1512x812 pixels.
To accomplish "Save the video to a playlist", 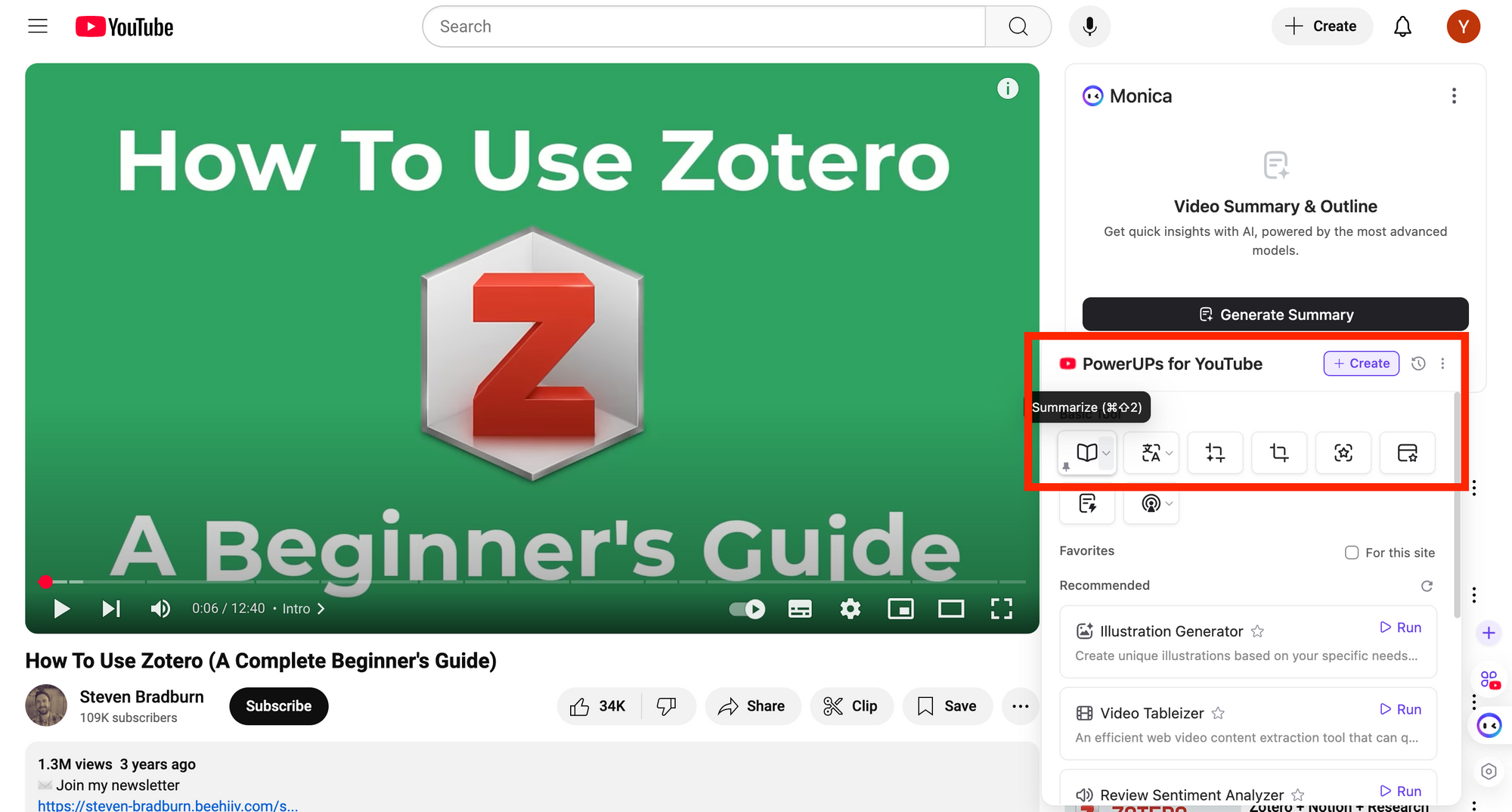I will click(x=947, y=706).
